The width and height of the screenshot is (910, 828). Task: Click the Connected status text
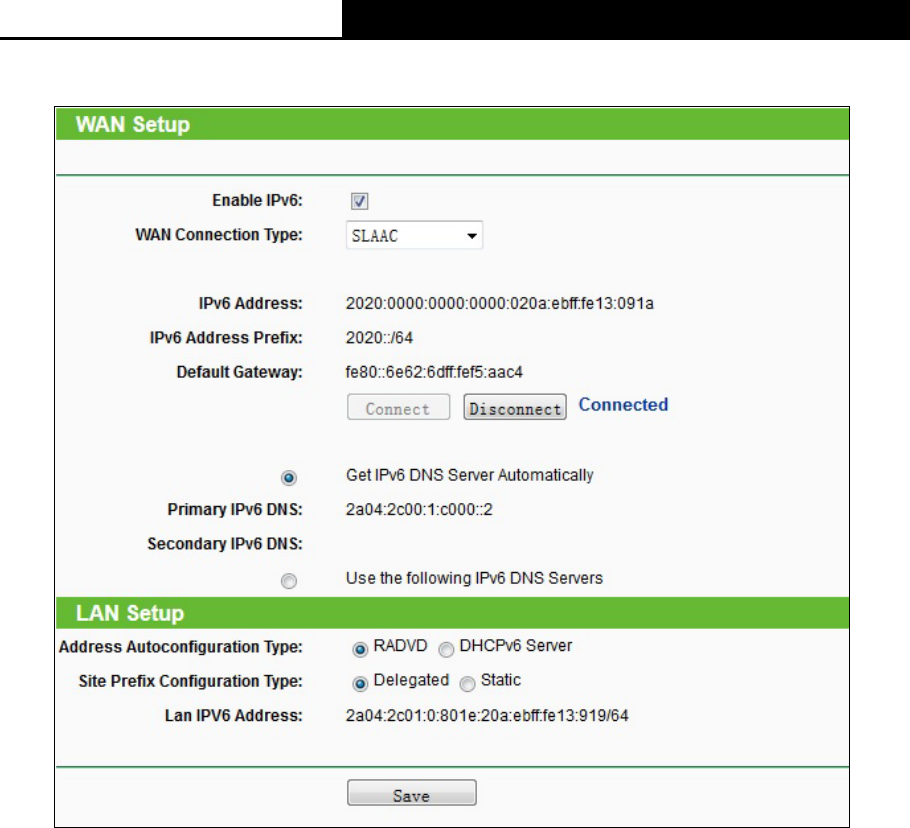pyautogui.click(x=623, y=404)
